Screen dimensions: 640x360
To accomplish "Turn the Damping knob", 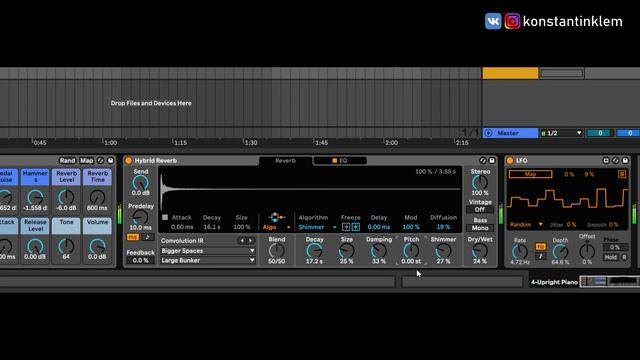I will click(x=379, y=251).
